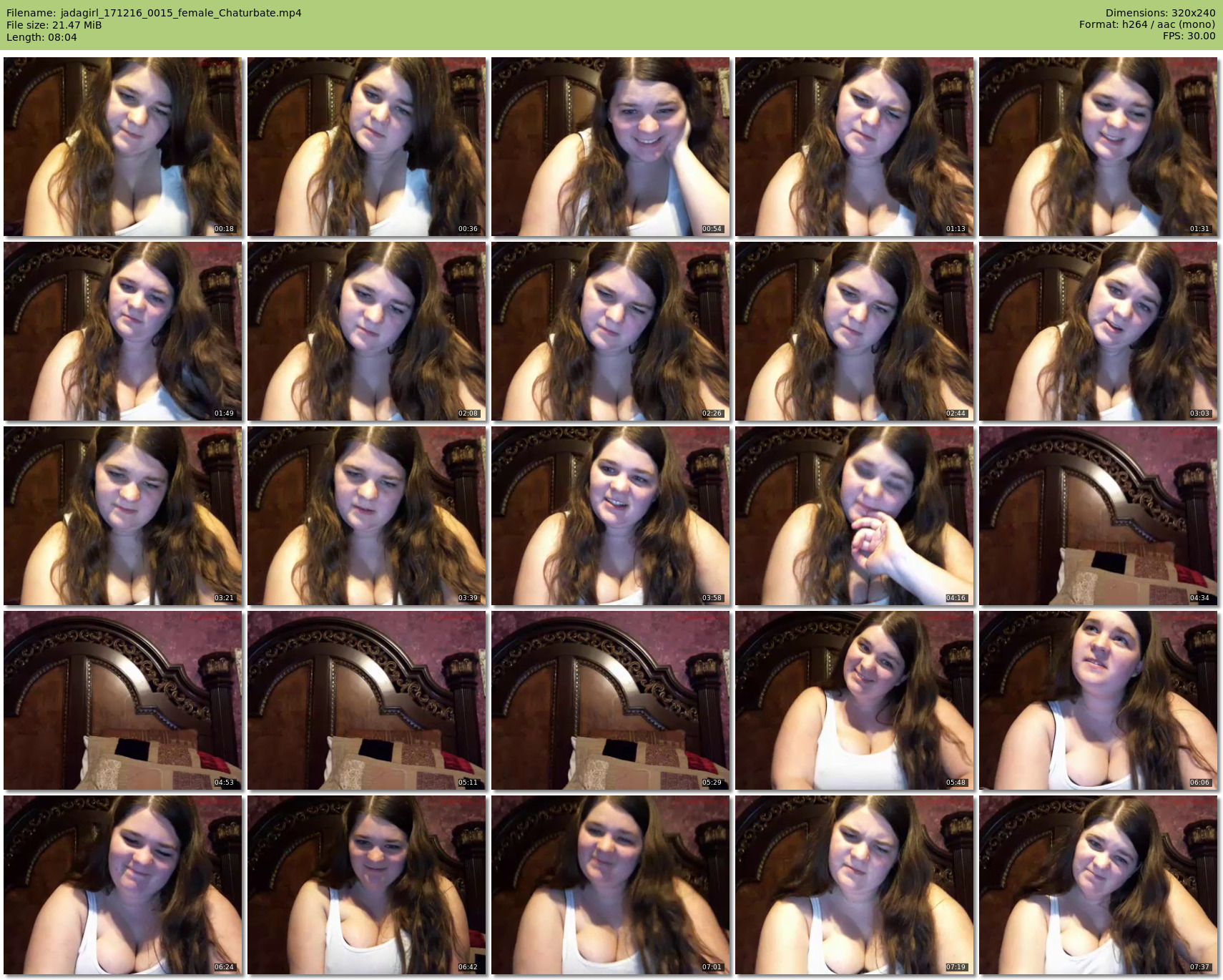Click the thumbnail timestamped 03:21
Image resolution: width=1223 pixels, height=980 pixels.
tap(123, 516)
